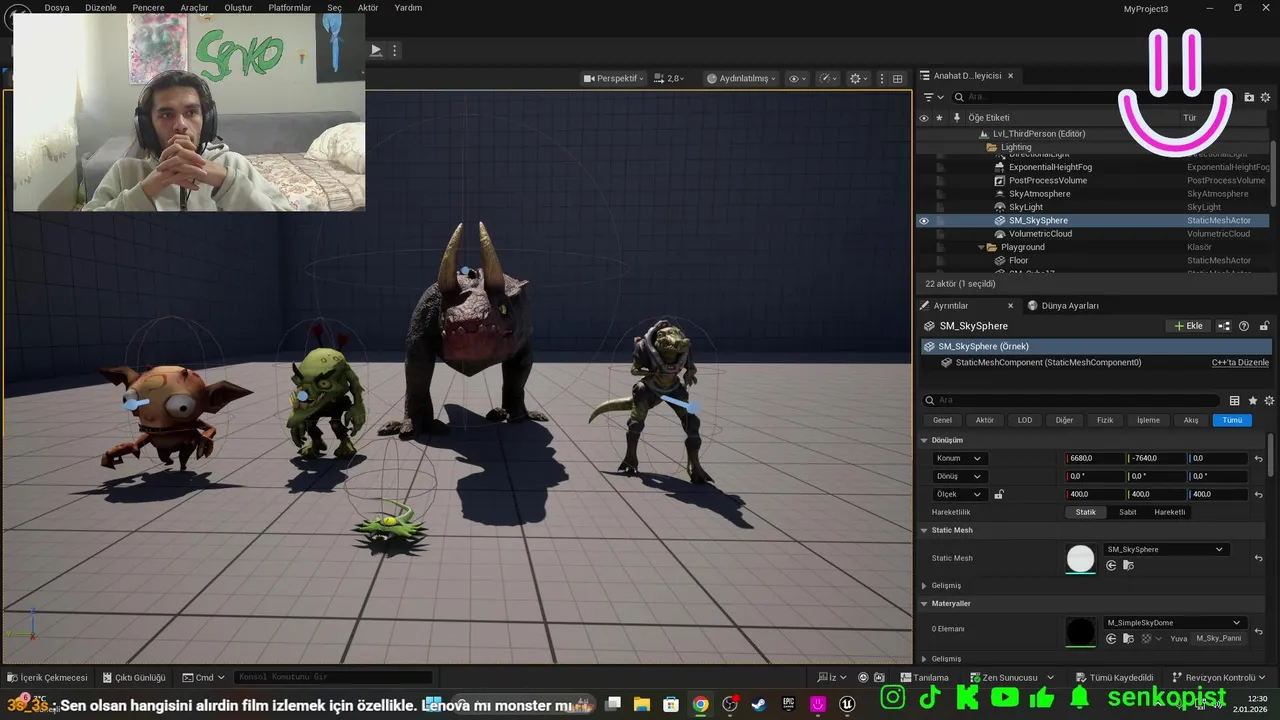Toggle scale ratio lock icon
This screenshot has height=720, width=1280.
coord(998,494)
